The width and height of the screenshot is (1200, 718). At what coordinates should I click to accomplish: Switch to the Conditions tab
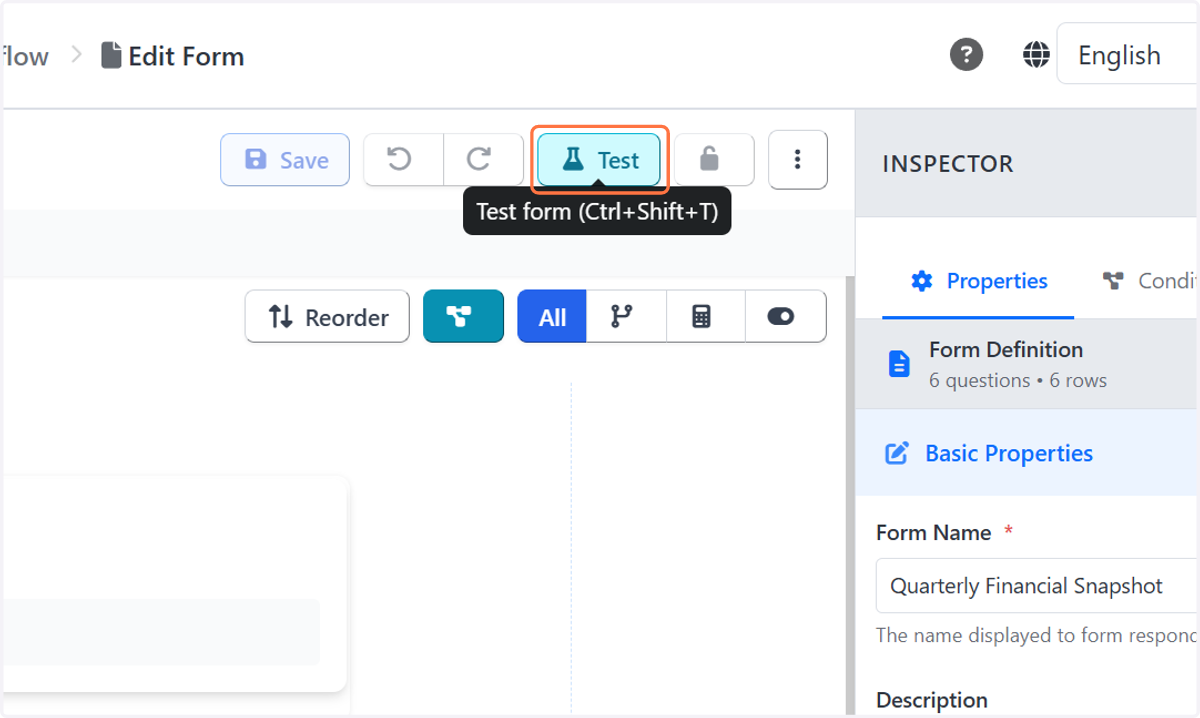(1150, 282)
